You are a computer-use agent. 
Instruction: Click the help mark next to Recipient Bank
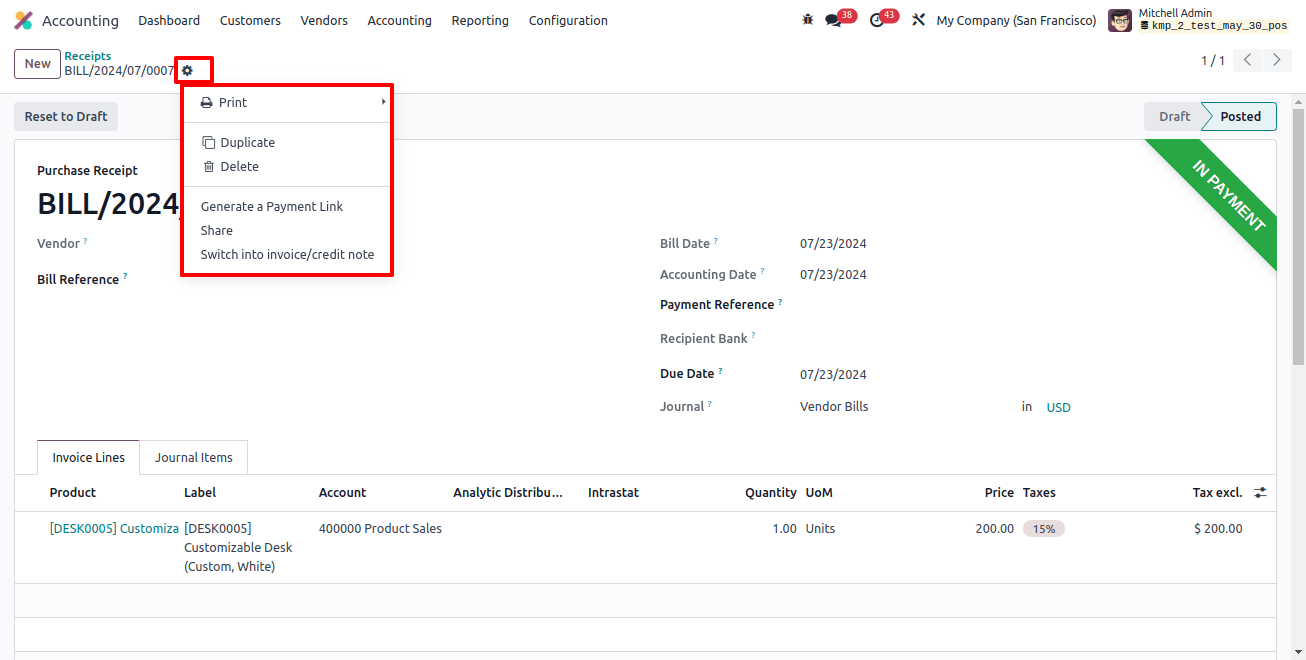[753, 336]
